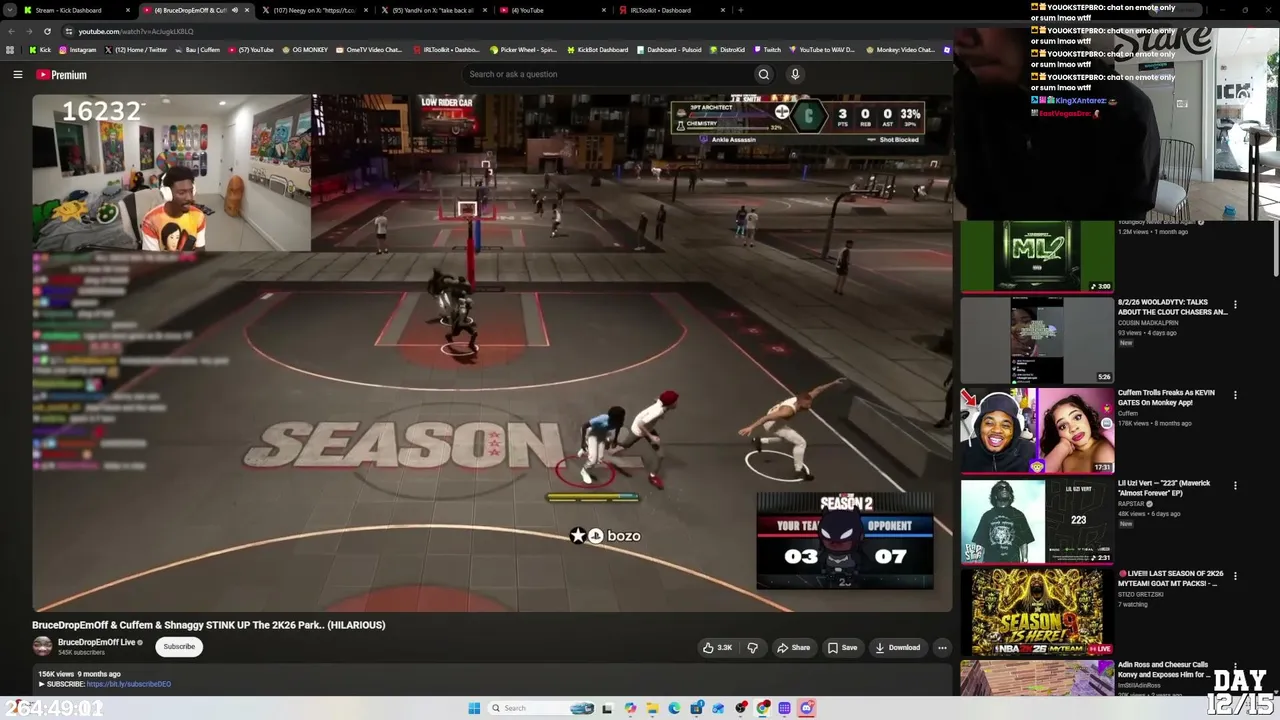Open the Chrome icon on the taskbar
Viewport: 1280px width, 720px height.
coord(763,708)
